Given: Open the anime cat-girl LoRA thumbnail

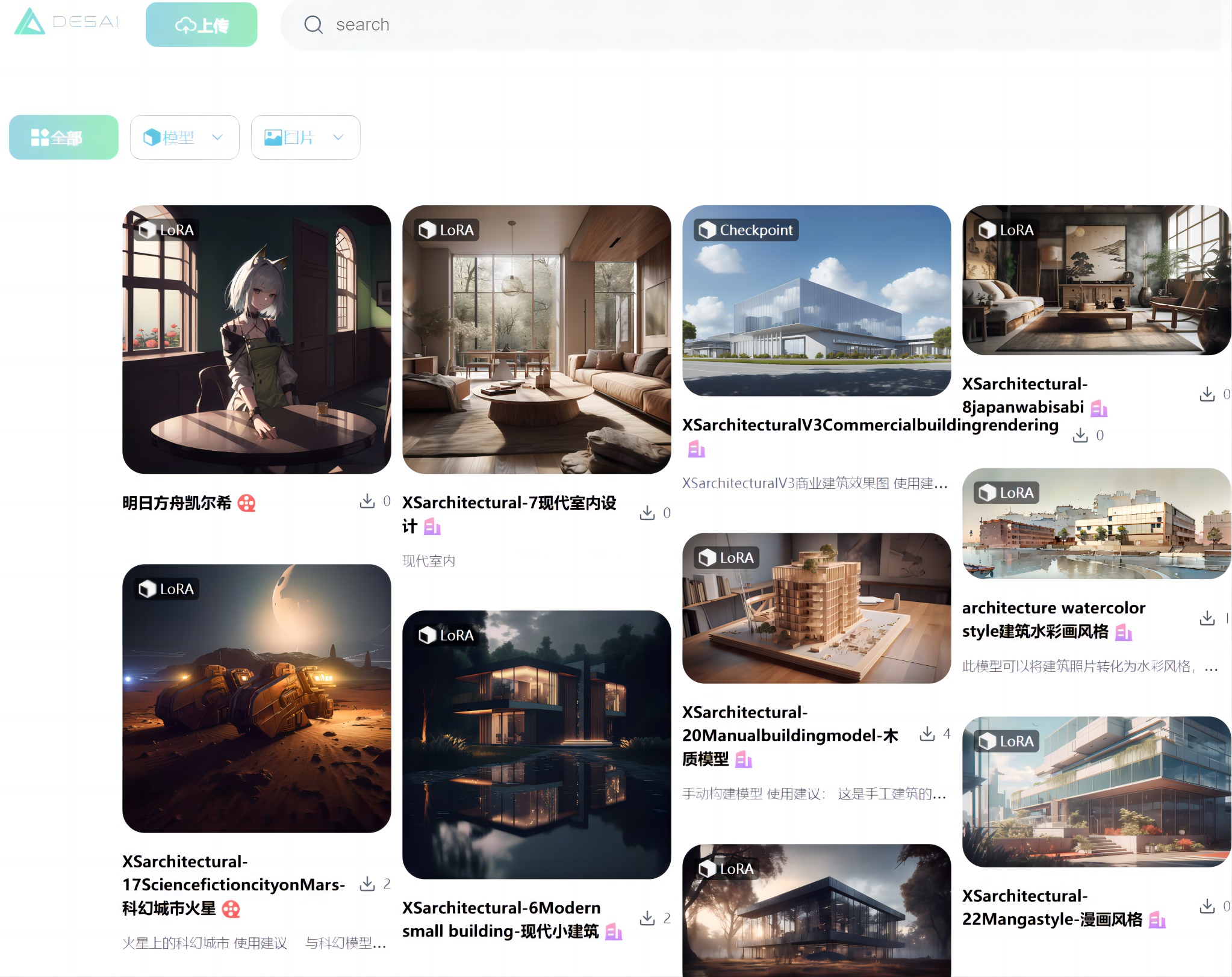Looking at the screenshot, I should 257,340.
